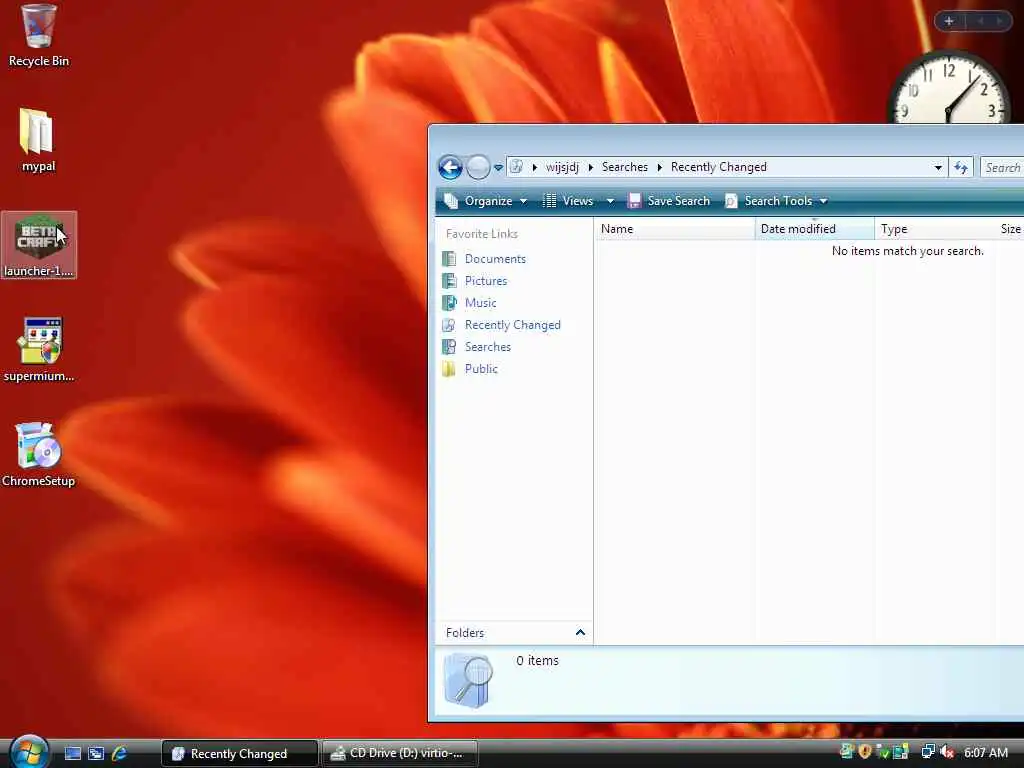Click the first tray icon at the left

coord(846,752)
